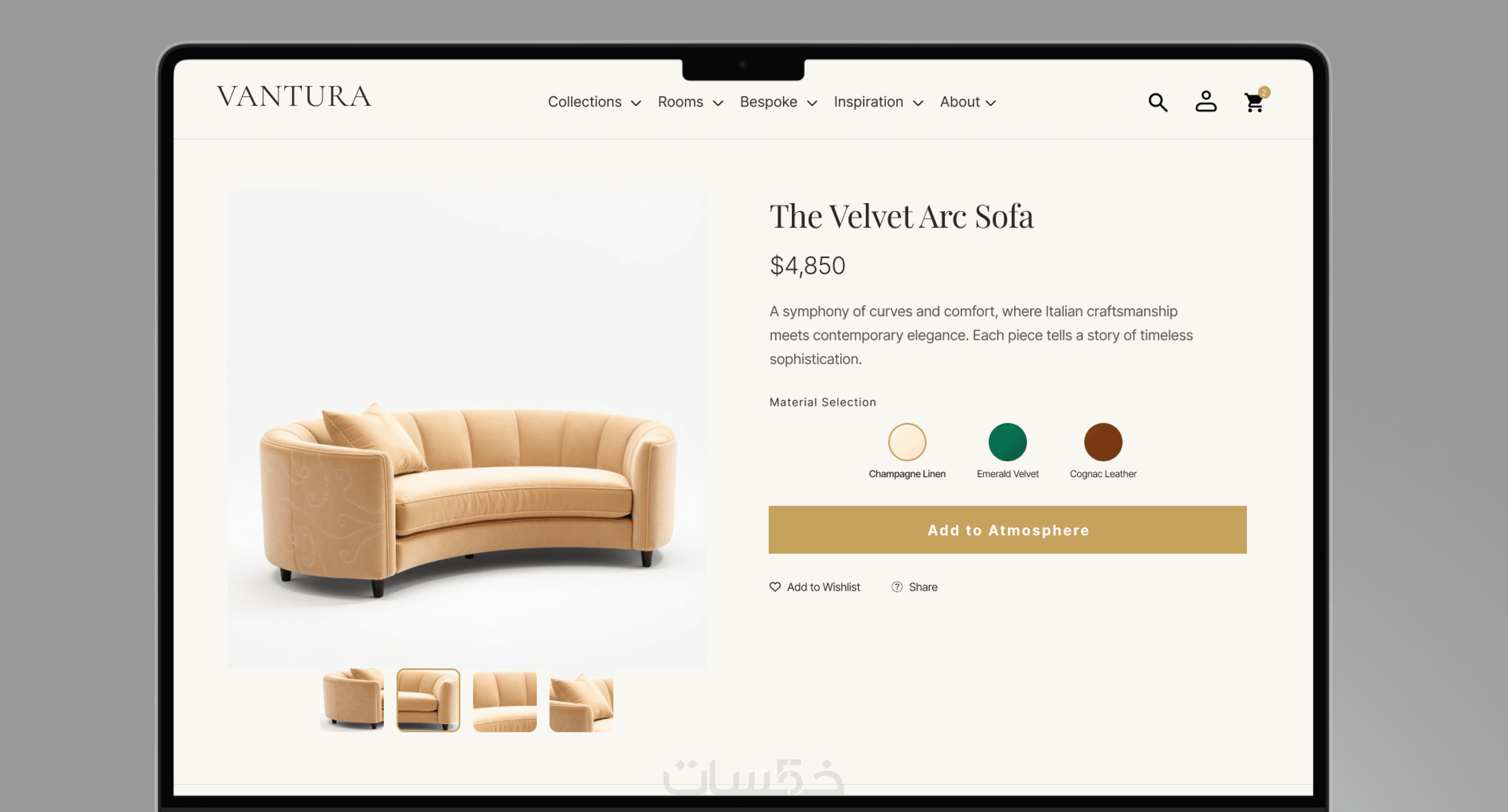Viewport: 1508px width, 812px height.
Task: Select the fourth thumbnail showing the cushion
Action: click(581, 701)
